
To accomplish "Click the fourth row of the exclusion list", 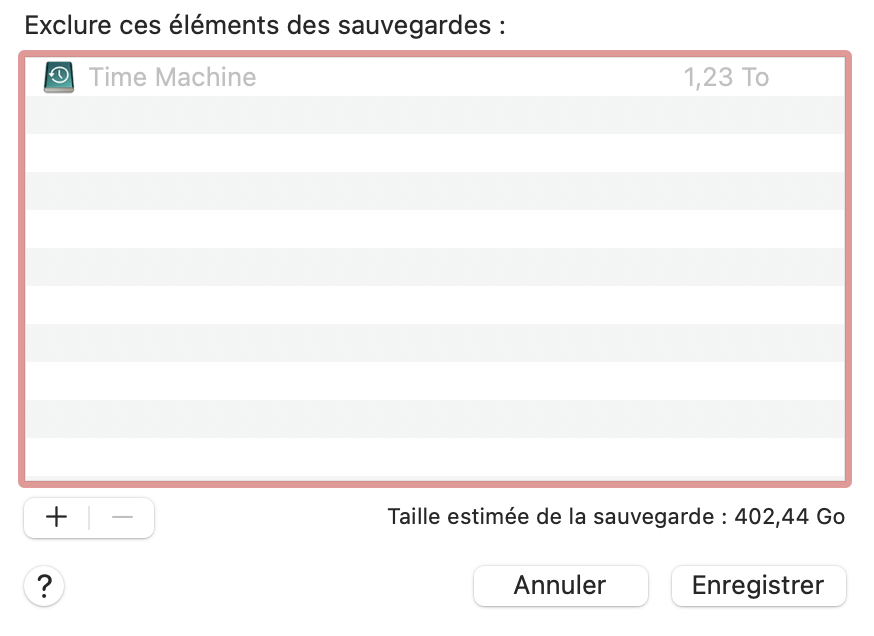I will click(x=435, y=191).
